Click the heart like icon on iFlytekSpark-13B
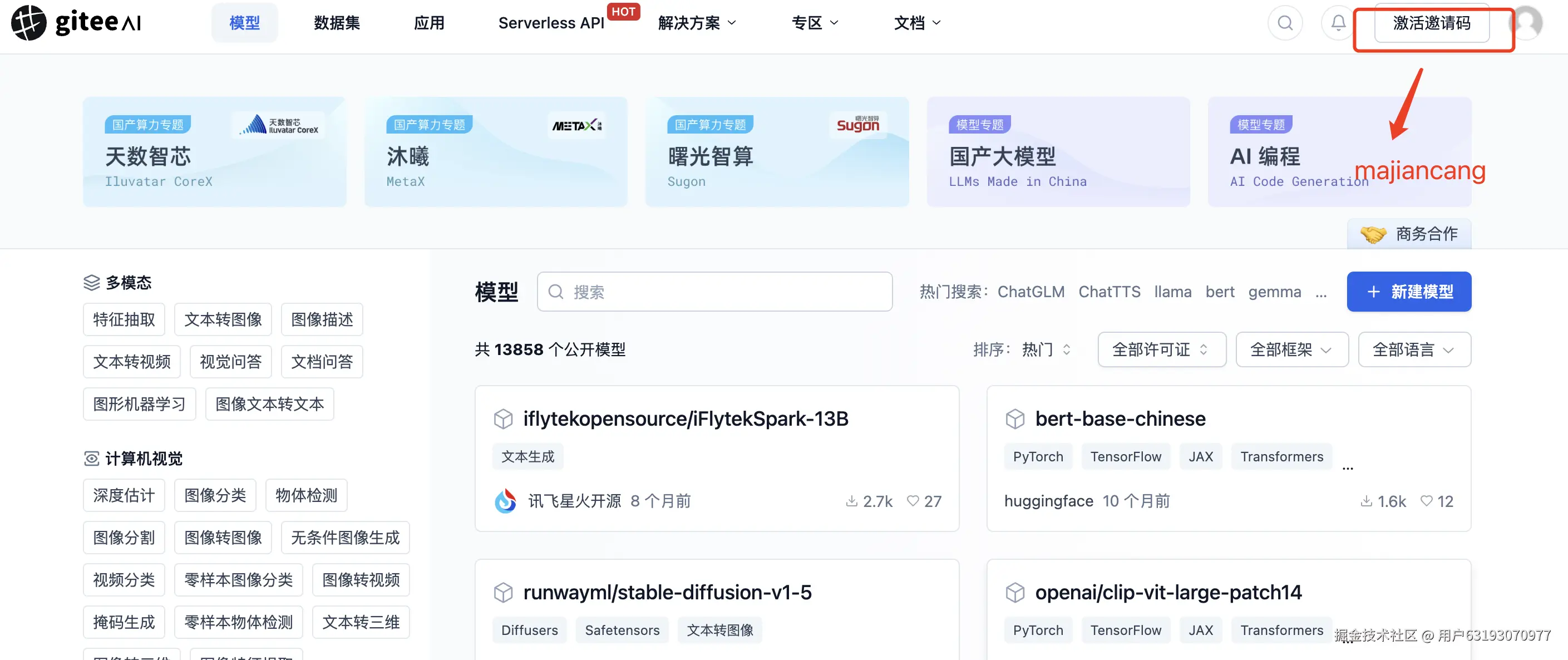1568x660 pixels. [913, 500]
